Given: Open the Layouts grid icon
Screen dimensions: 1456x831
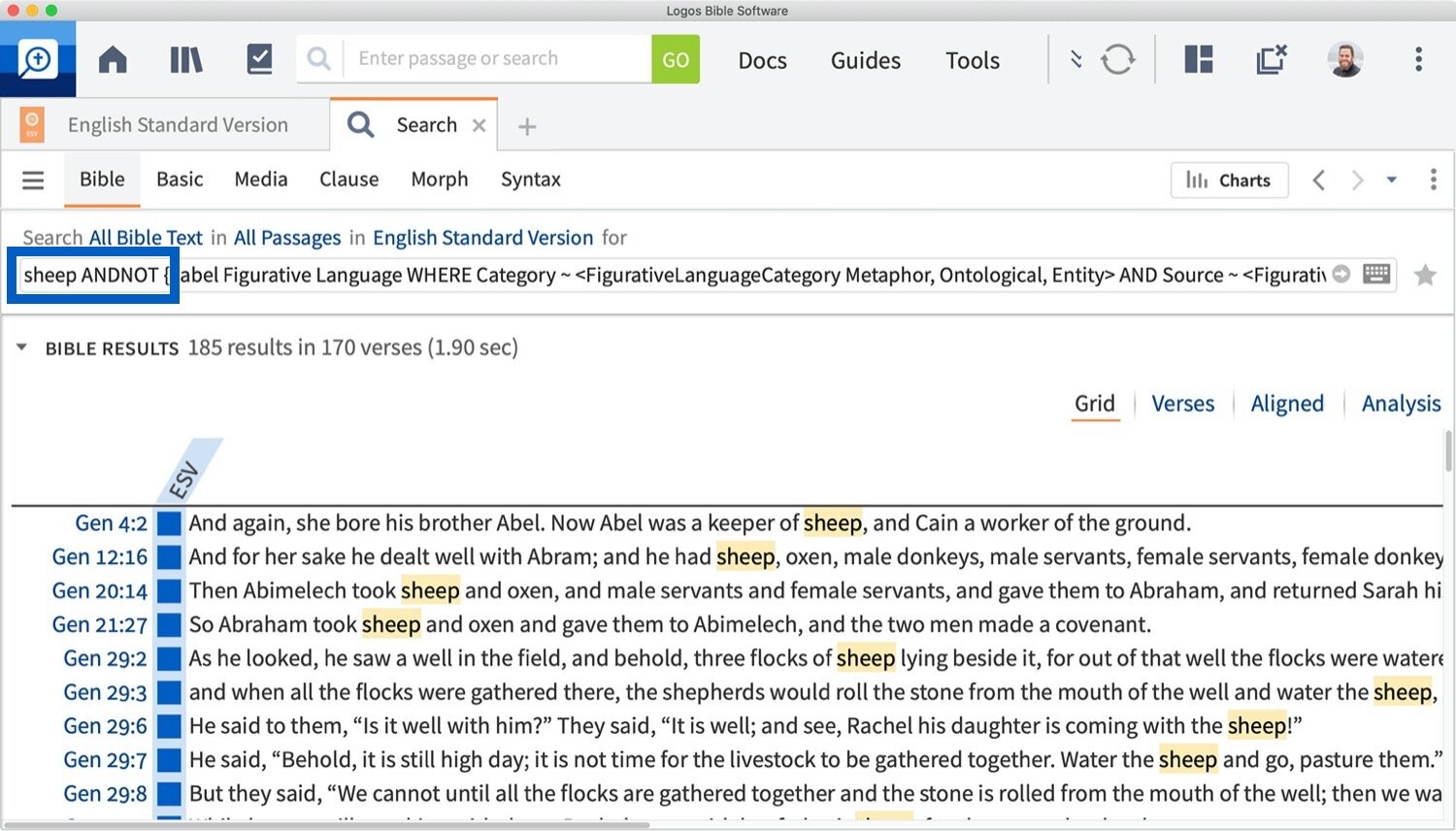Looking at the screenshot, I should tap(1199, 59).
